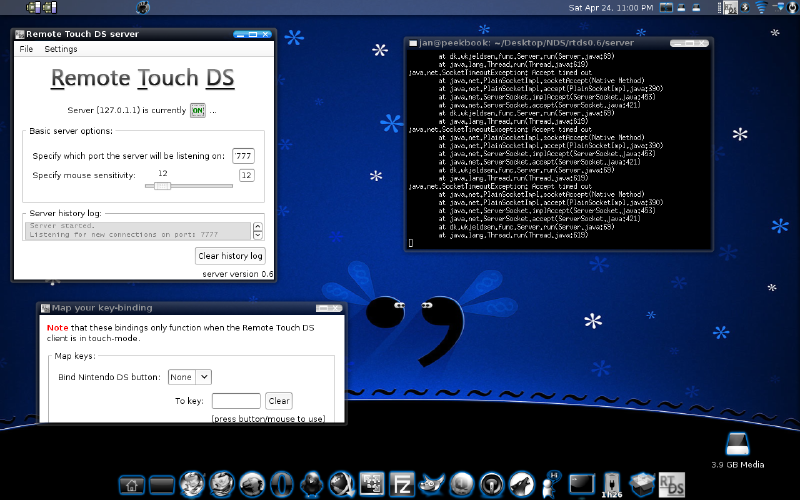
Task: Open the Settings menu in Remote Touch DS
Action: [61, 49]
